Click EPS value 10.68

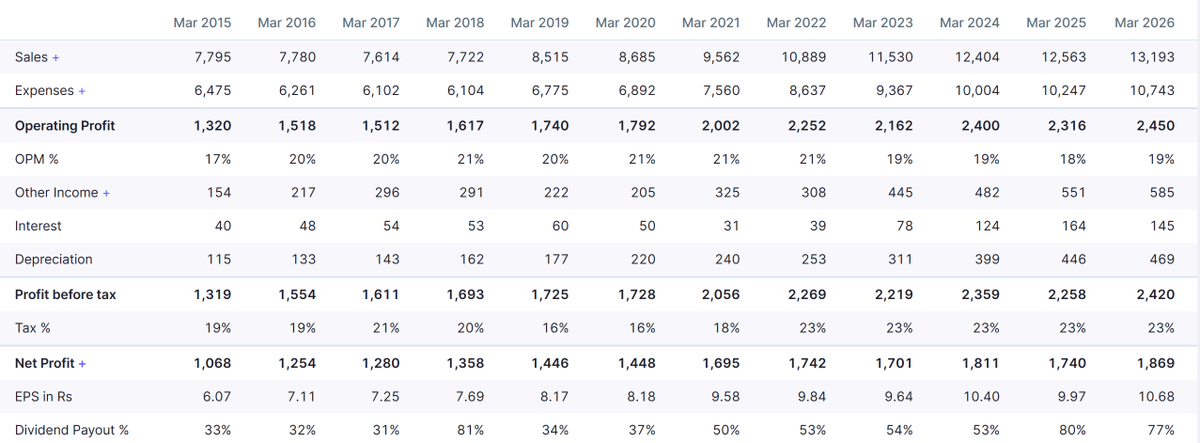[x=1158, y=397]
